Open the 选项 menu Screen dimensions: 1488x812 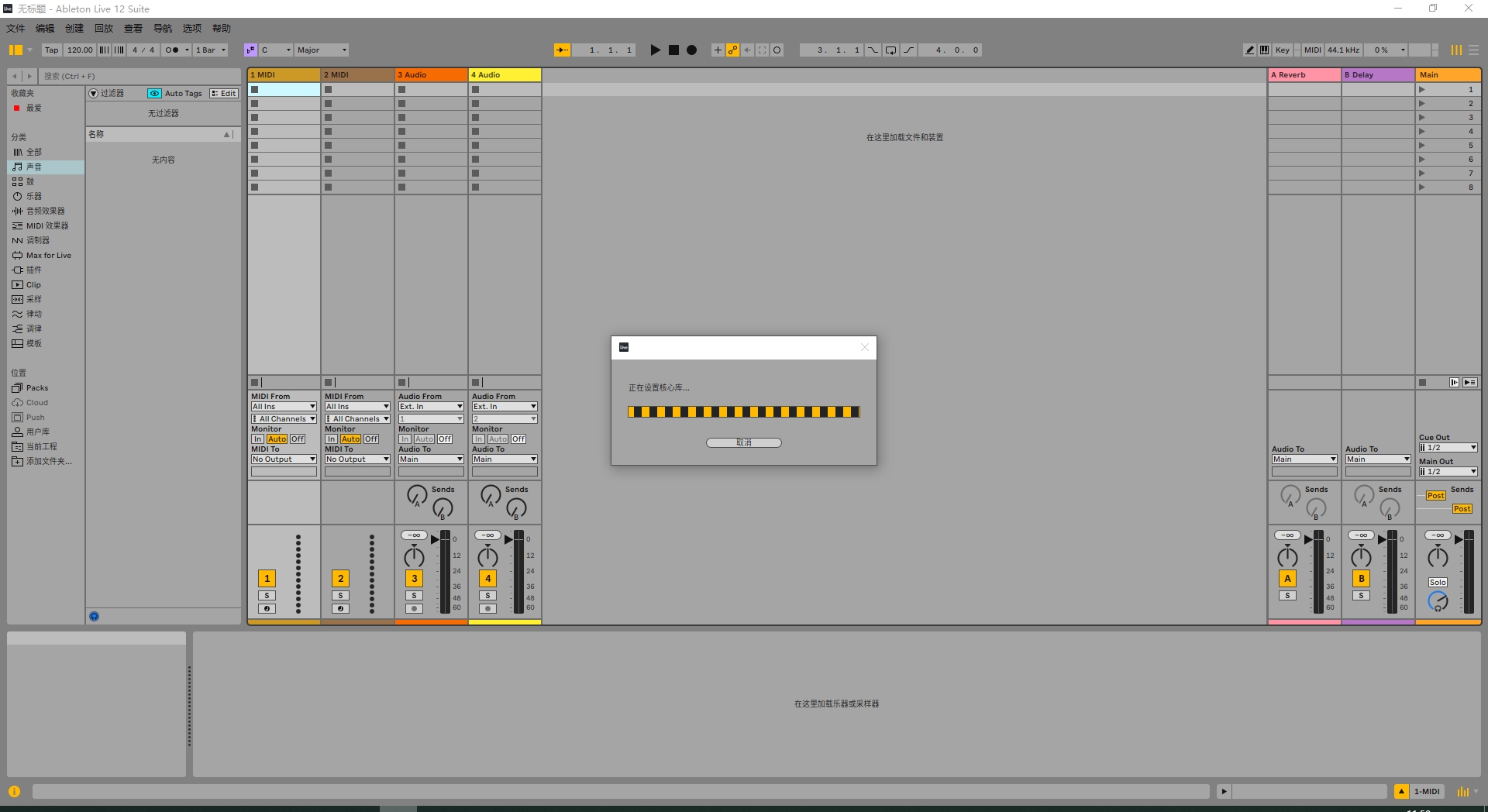click(x=191, y=28)
